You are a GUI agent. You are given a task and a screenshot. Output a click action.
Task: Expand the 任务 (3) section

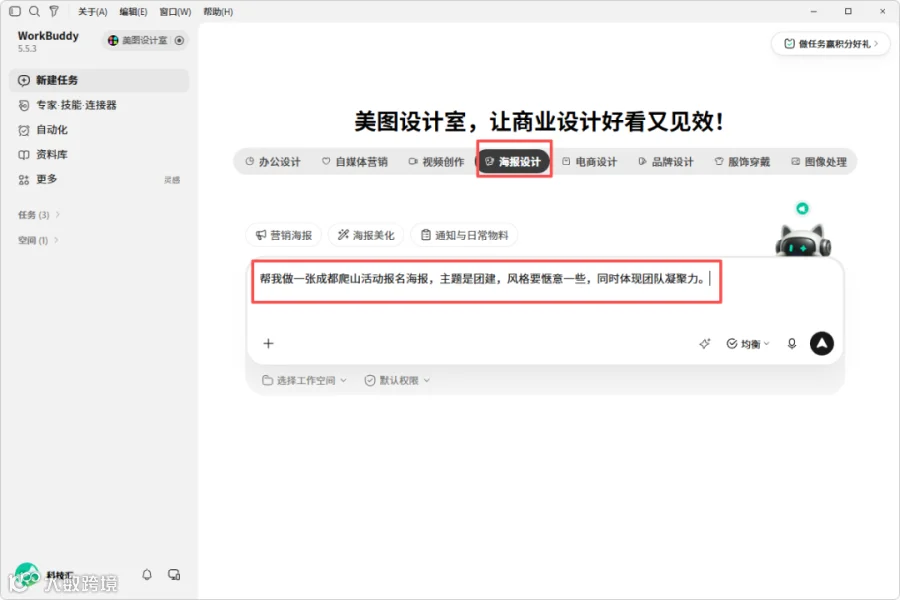39,215
